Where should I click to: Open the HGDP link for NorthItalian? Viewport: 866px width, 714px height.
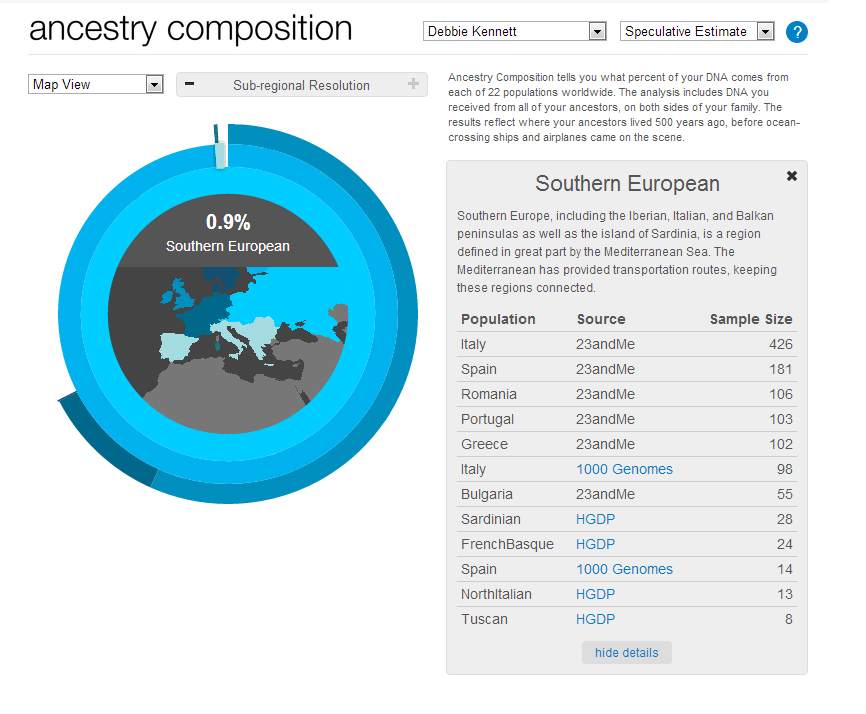tap(594, 594)
